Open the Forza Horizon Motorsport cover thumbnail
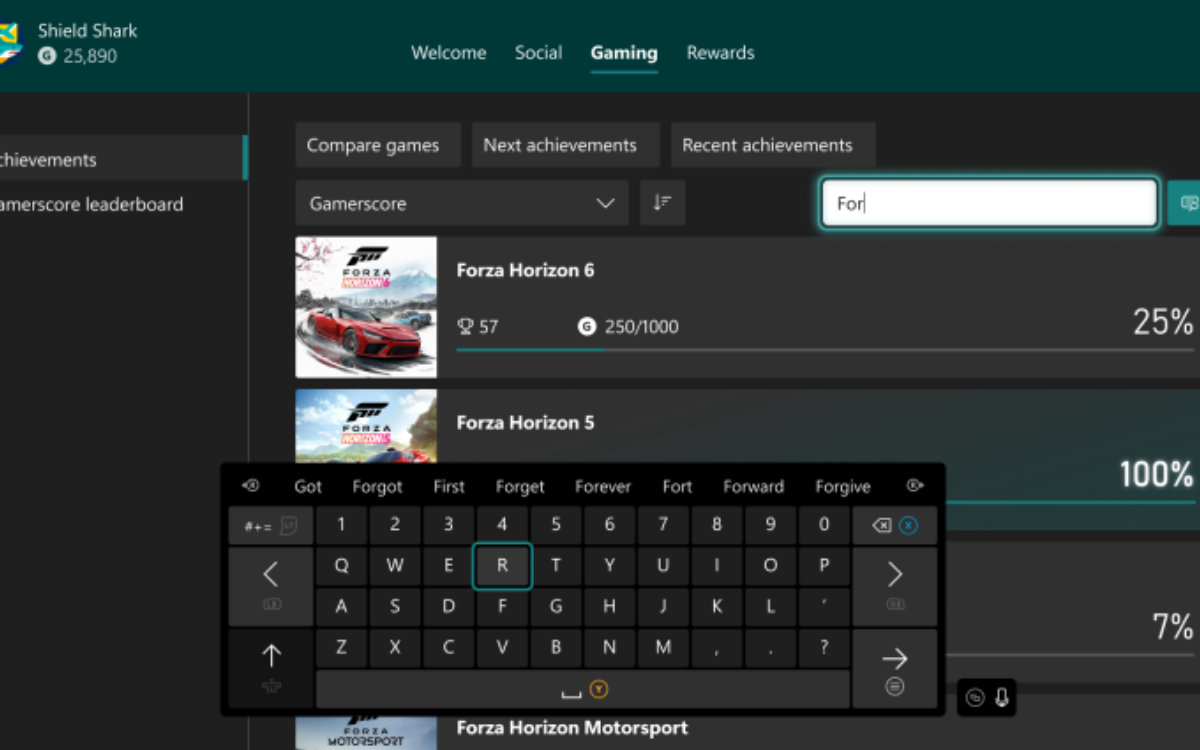The image size is (1200, 750). (366, 733)
